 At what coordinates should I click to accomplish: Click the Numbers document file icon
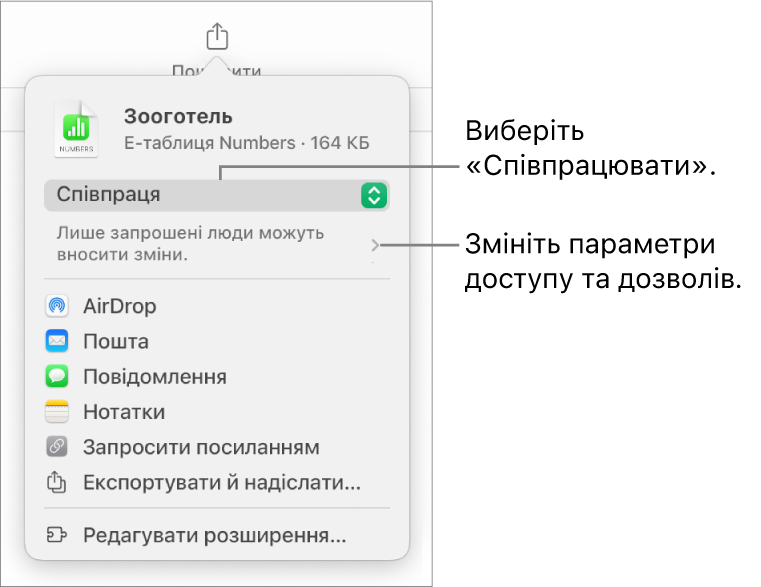click(76, 129)
